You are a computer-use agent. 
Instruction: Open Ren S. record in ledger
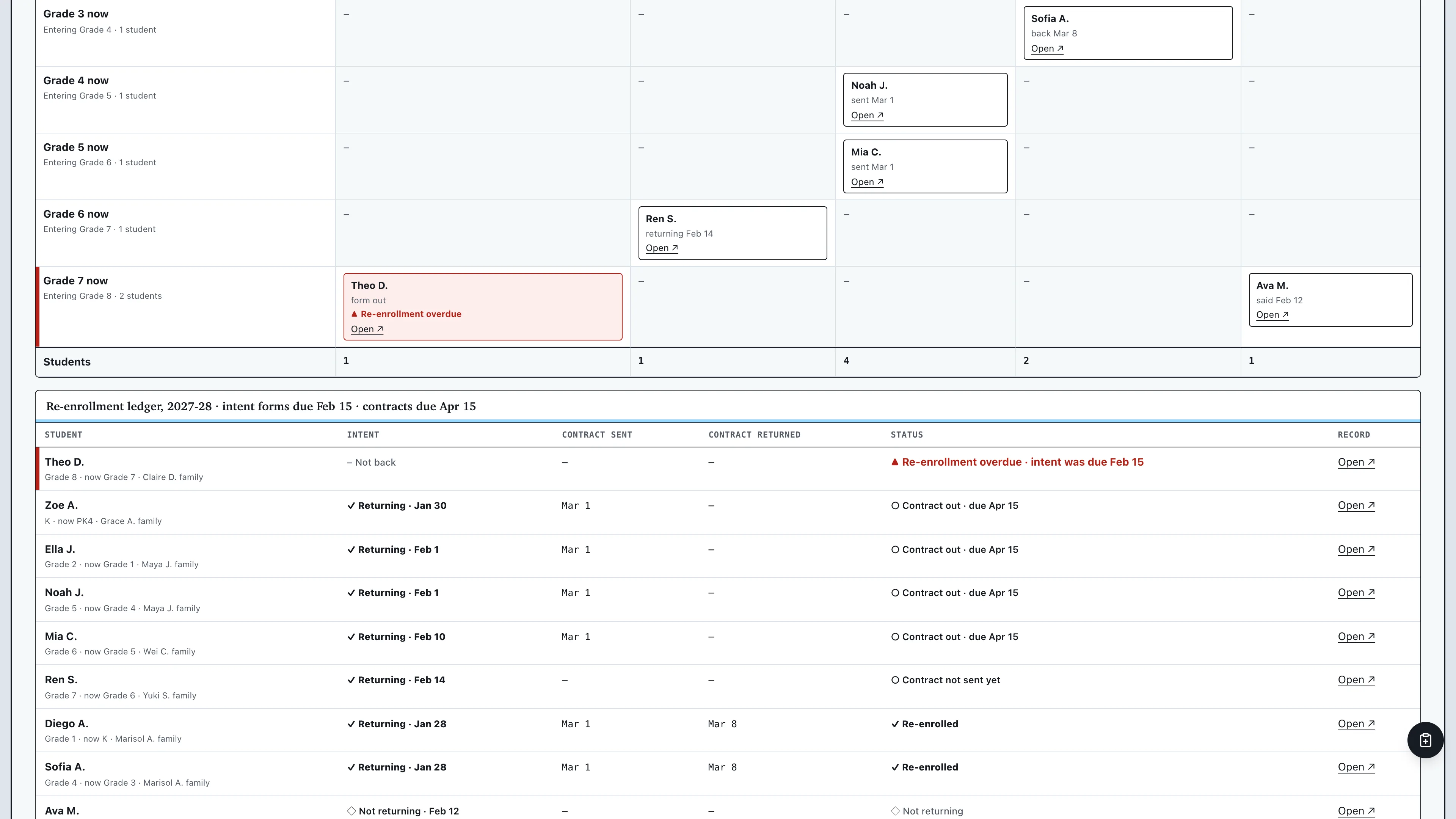pyautogui.click(x=1356, y=680)
